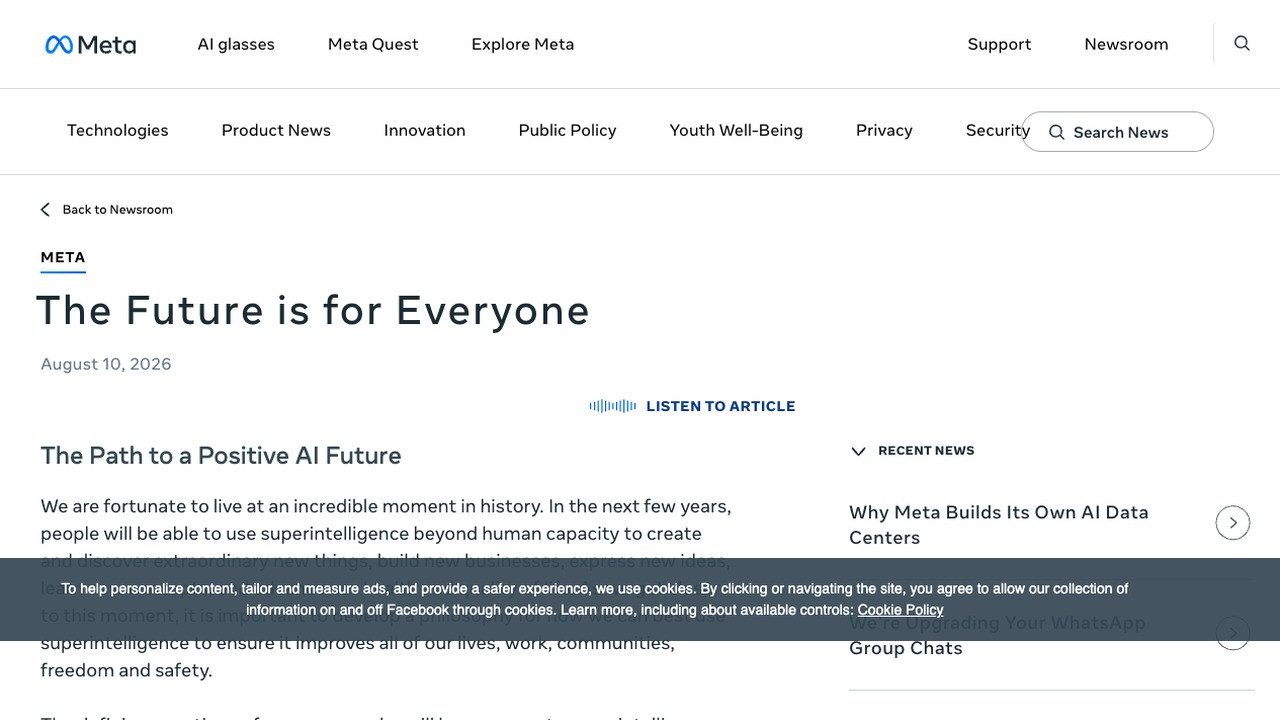This screenshot has height=720, width=1280.
Task: Open the site search magnifier icon
Action: [1242, 43]
